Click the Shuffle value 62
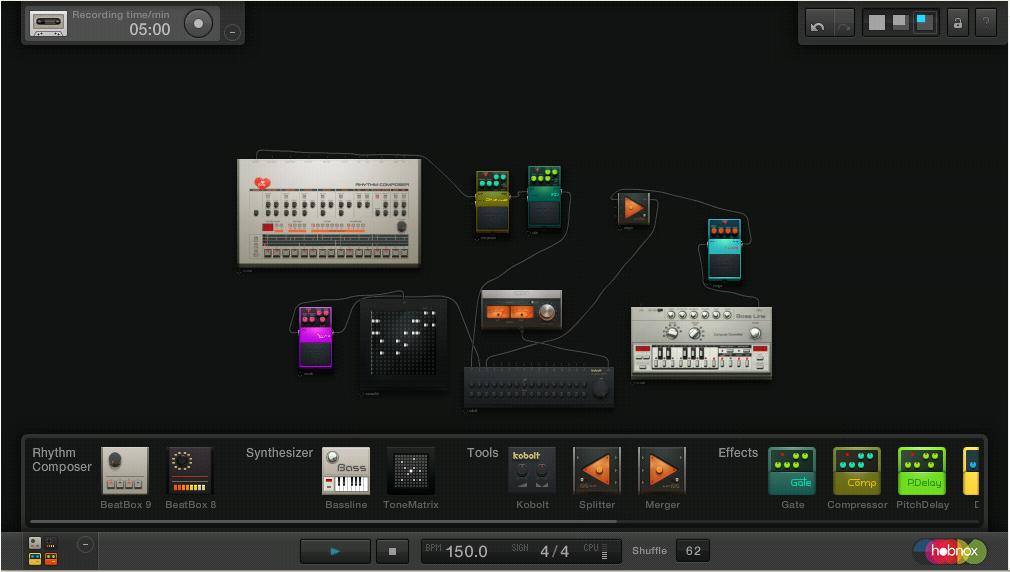This screenshot has width=1010, height=572. [x=693, y=551]
